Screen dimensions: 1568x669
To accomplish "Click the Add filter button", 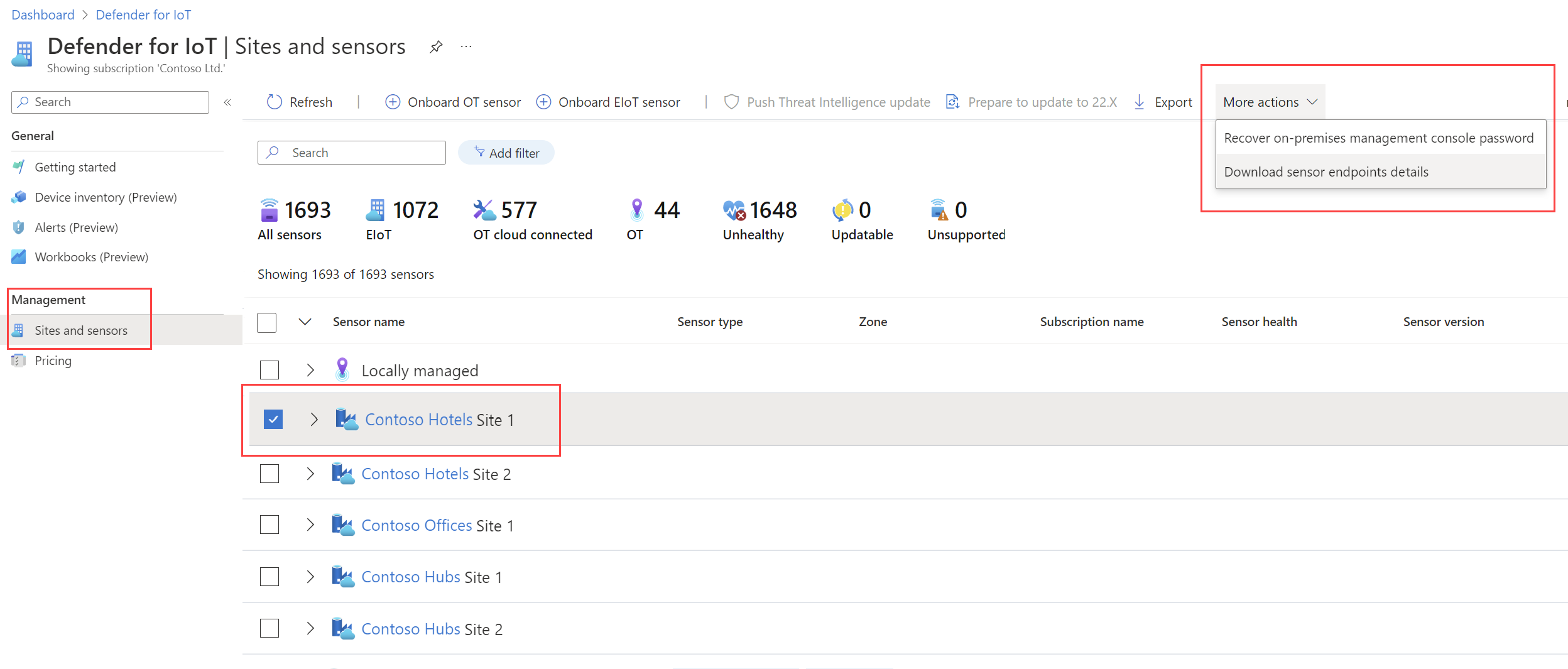I will coord(506,153).
